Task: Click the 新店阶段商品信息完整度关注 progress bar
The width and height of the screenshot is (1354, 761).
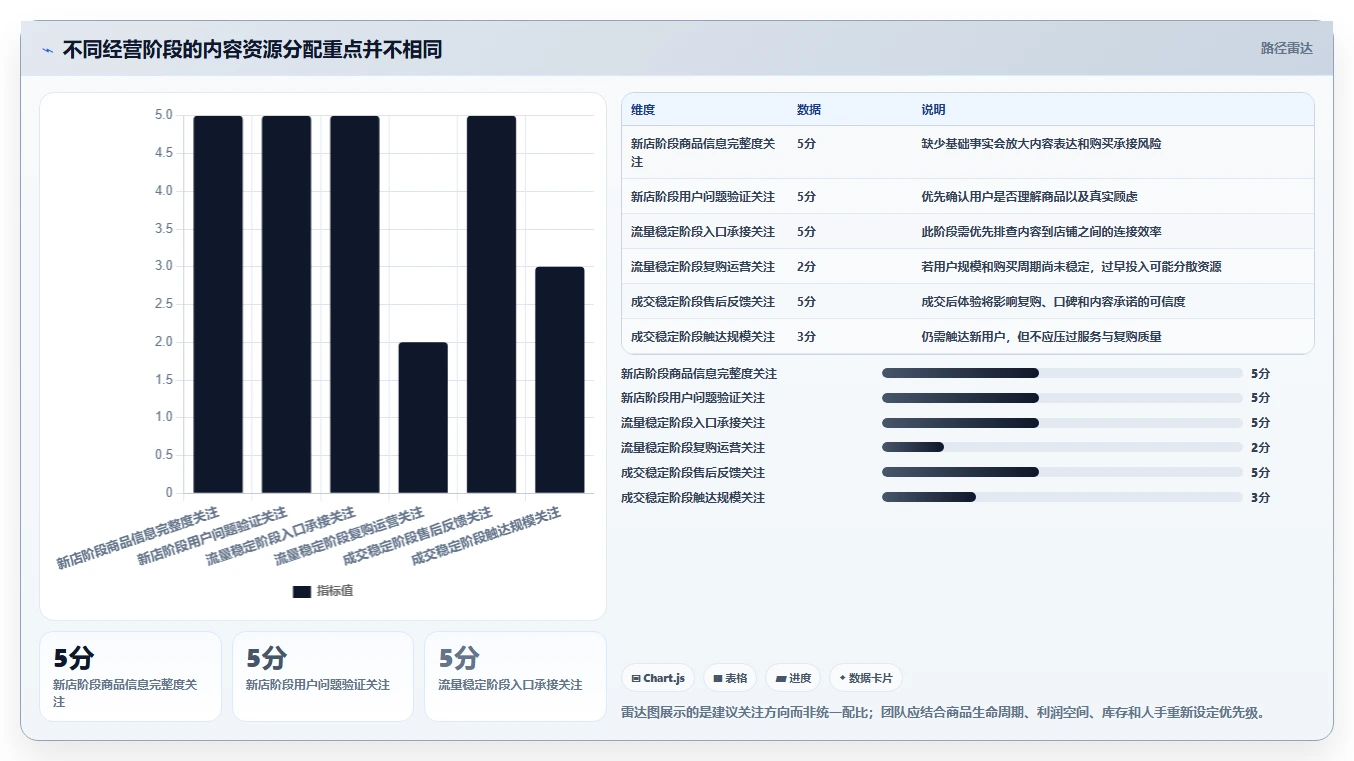Action: click(x=1062, y=373)
